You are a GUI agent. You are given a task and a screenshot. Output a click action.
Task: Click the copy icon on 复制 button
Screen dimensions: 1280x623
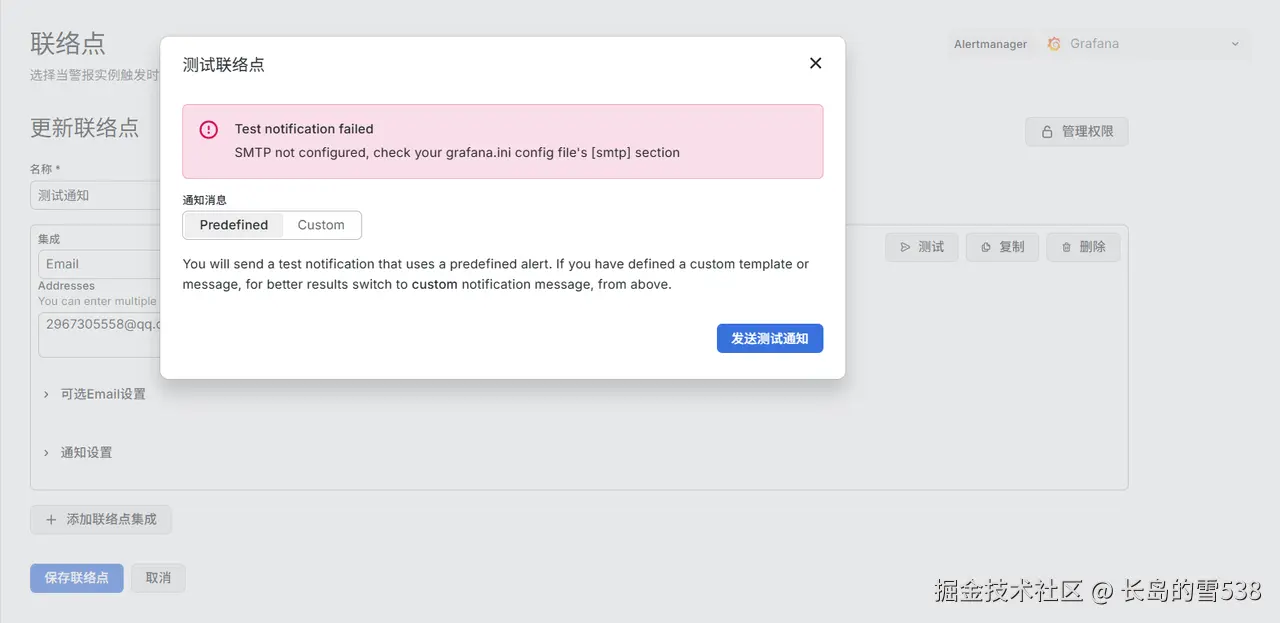[x=986, y=247]
